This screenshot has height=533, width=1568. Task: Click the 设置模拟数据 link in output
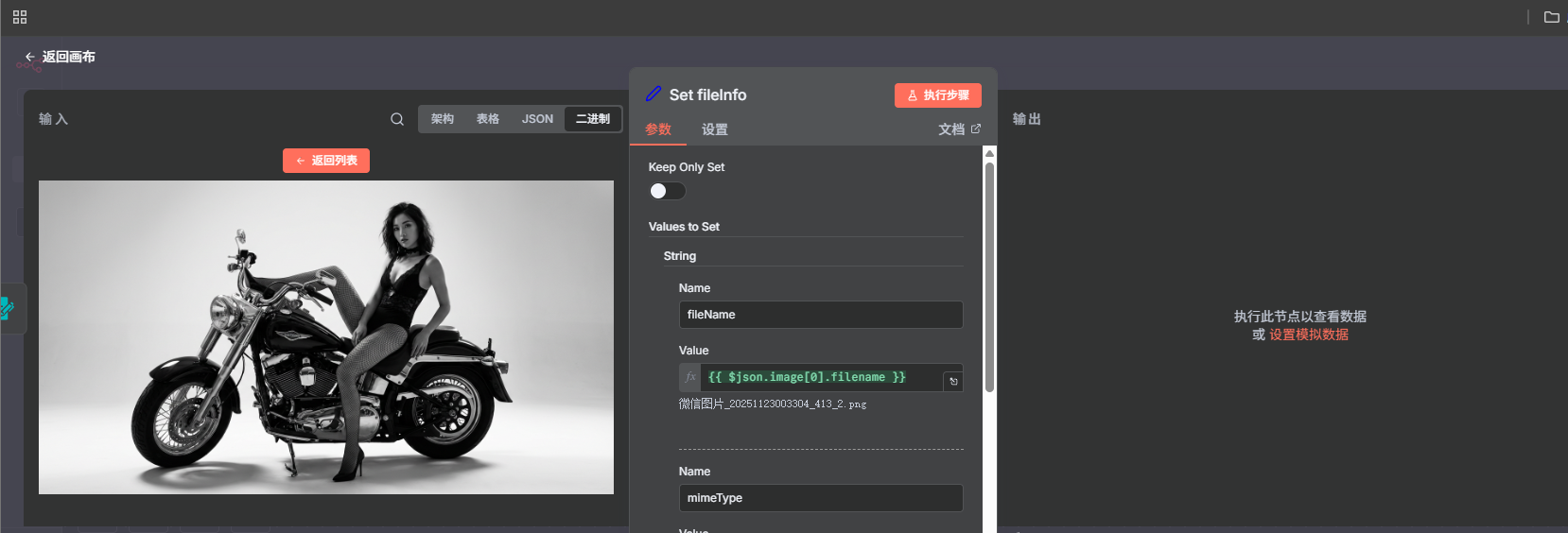pyautogui.click(x=1309, y=335)
